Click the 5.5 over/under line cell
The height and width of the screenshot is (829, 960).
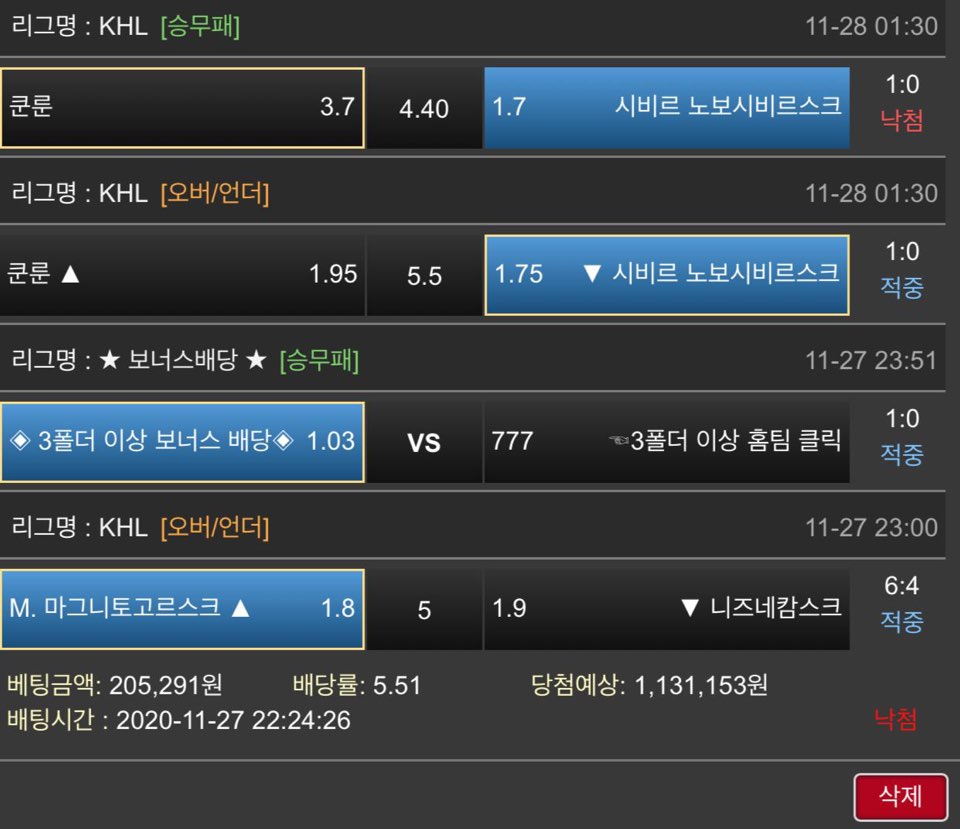(424, 276)
